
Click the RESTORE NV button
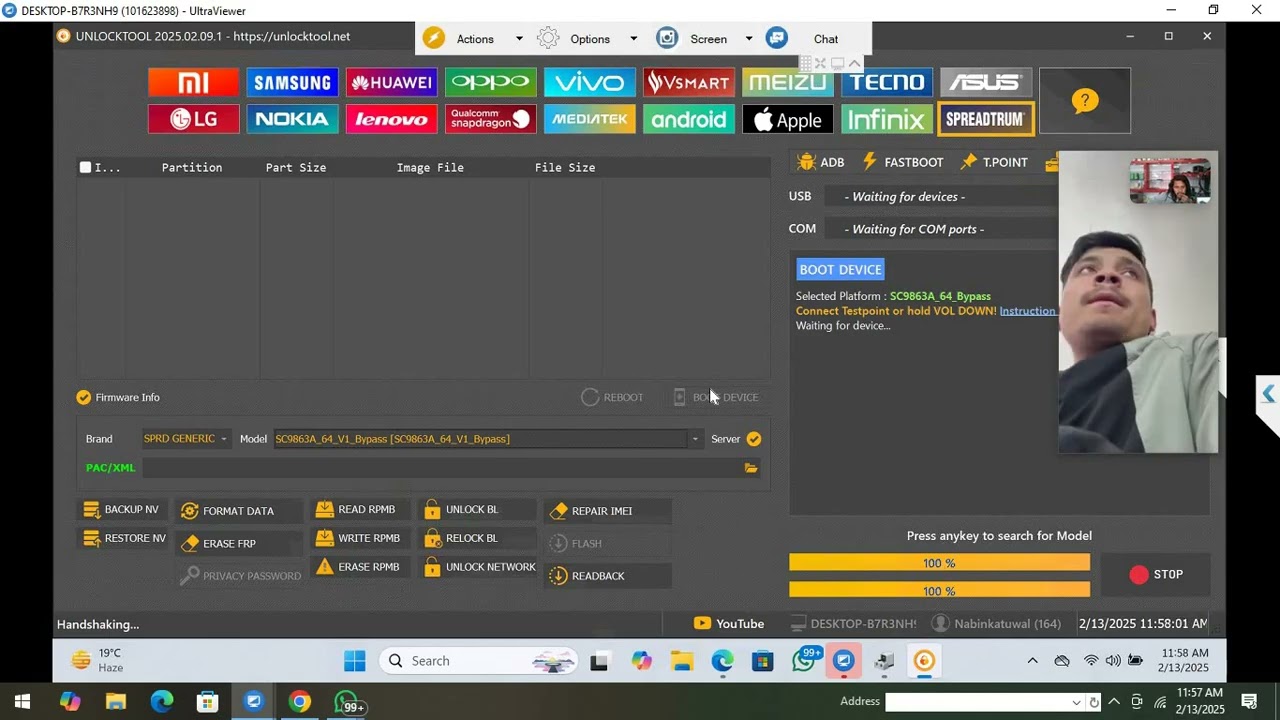pos(125,539)
